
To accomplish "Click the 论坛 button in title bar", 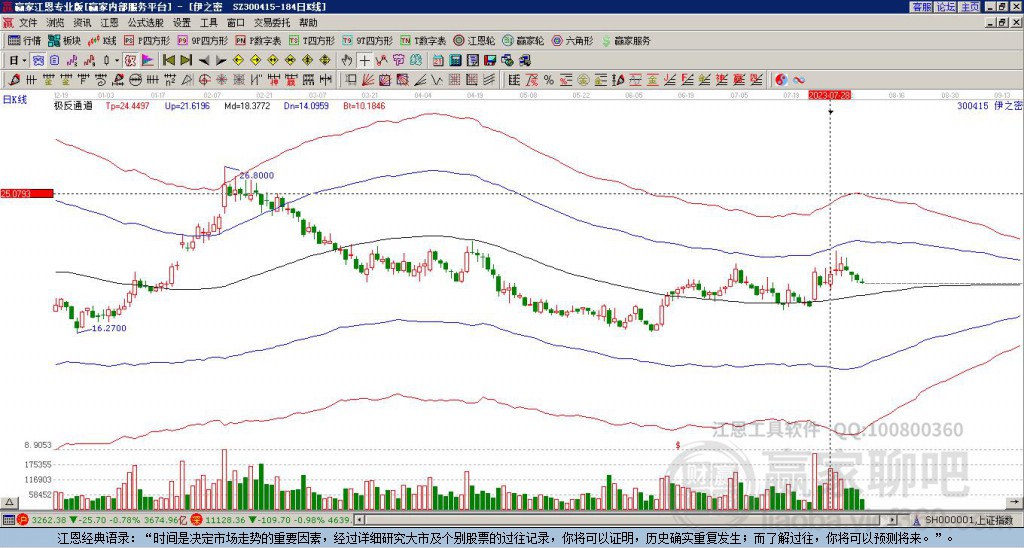I will [x=946, y=7].
